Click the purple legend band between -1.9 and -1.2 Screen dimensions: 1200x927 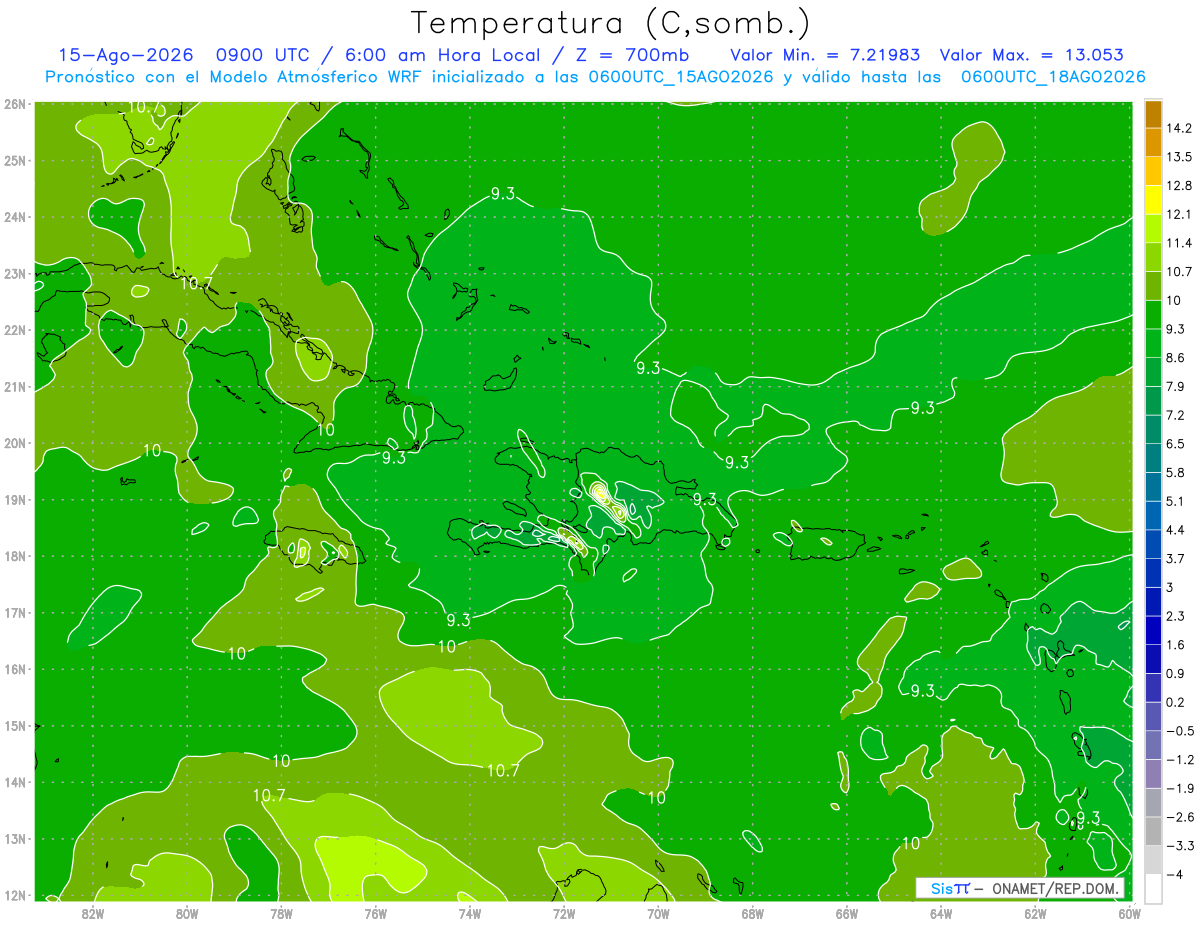pyautogui.click(x=1153, y=773)
